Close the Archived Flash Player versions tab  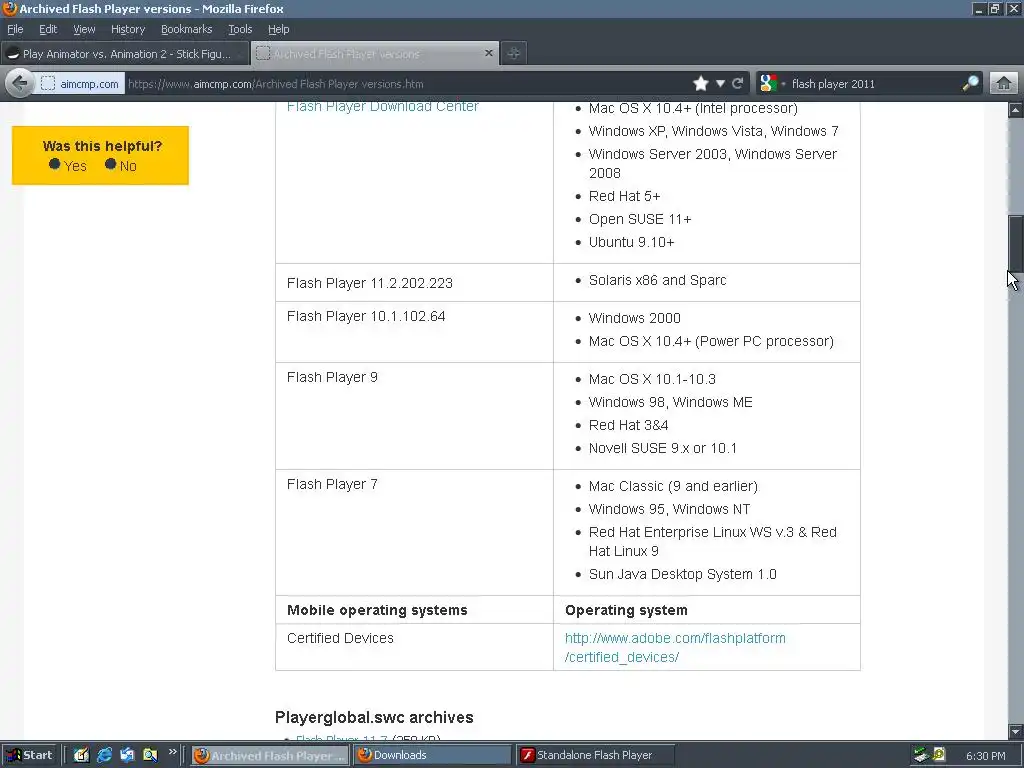[x=488, y=53]
